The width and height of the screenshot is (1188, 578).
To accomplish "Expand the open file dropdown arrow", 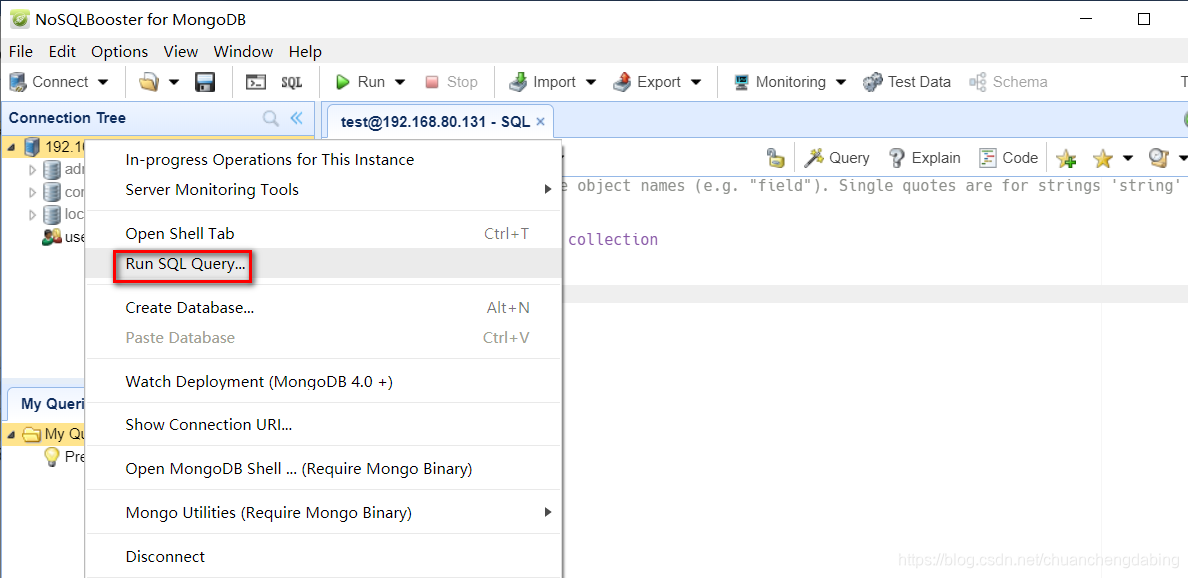I will click(x=174, y=82).
